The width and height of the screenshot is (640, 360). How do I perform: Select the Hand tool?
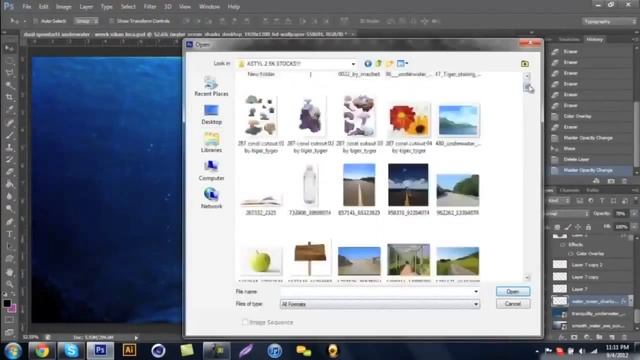pos(9,272)
